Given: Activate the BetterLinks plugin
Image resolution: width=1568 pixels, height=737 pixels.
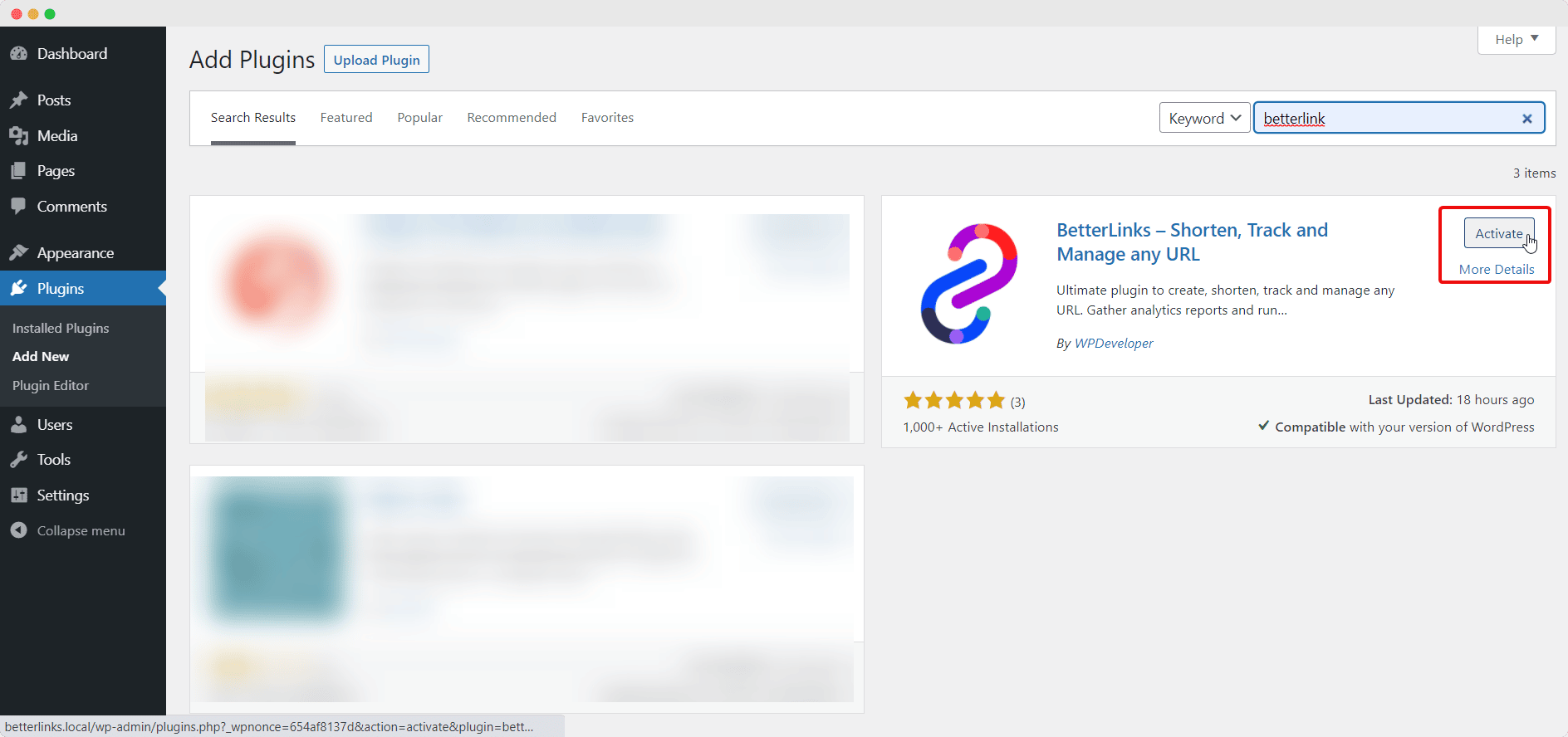Looking at the screenshot, I should tap(1498, 233).
